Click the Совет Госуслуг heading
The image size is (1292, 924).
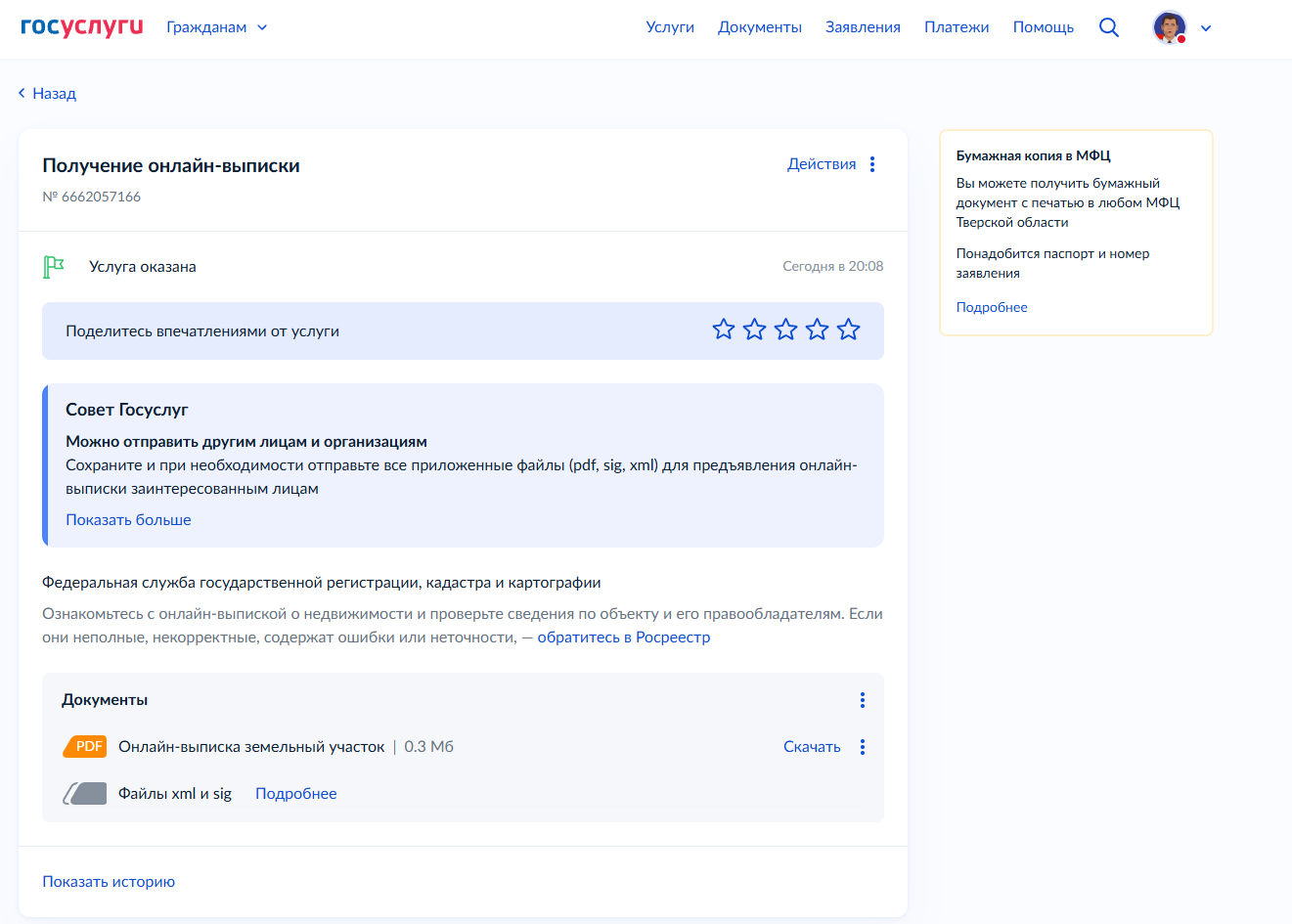pyautogui.click(x=127, y=410)
